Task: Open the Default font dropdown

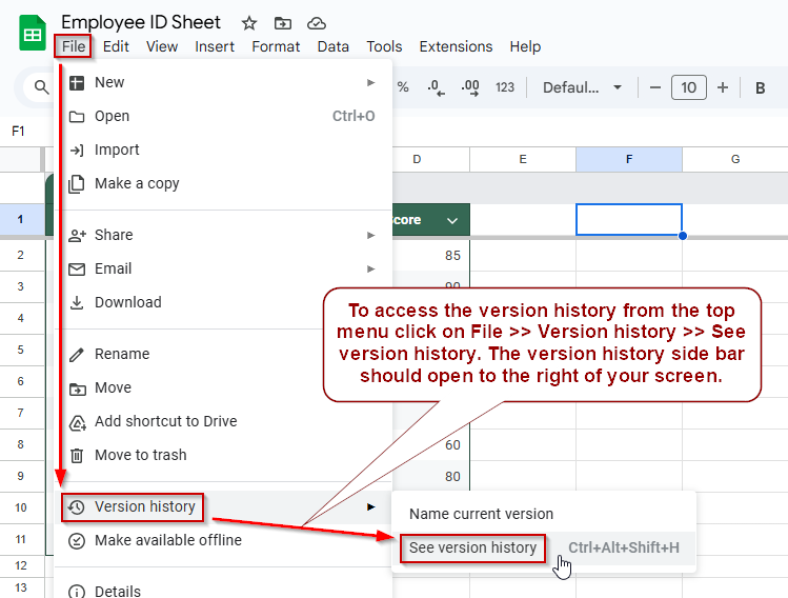Action: pyautogui.click(x=582, y=88)
